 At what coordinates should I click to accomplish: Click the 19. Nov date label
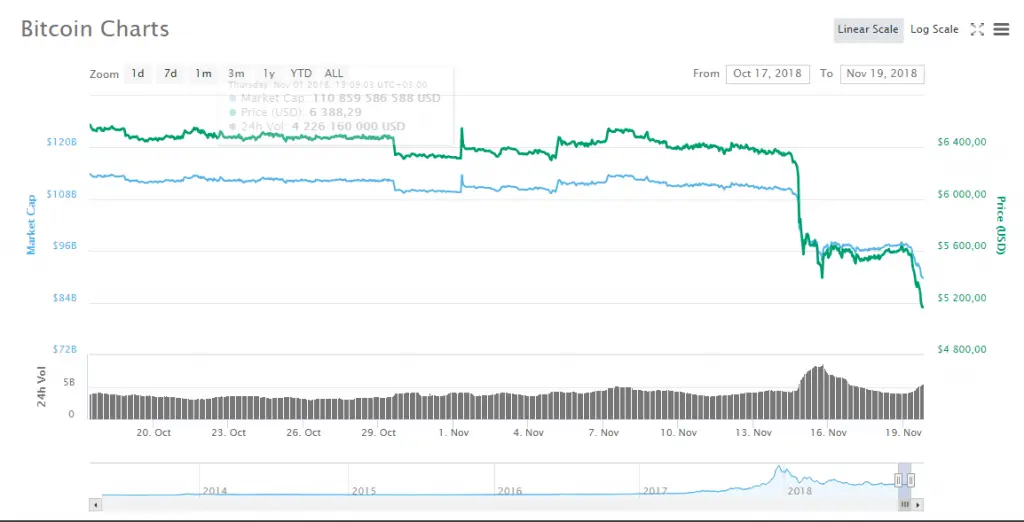[903, 432]
